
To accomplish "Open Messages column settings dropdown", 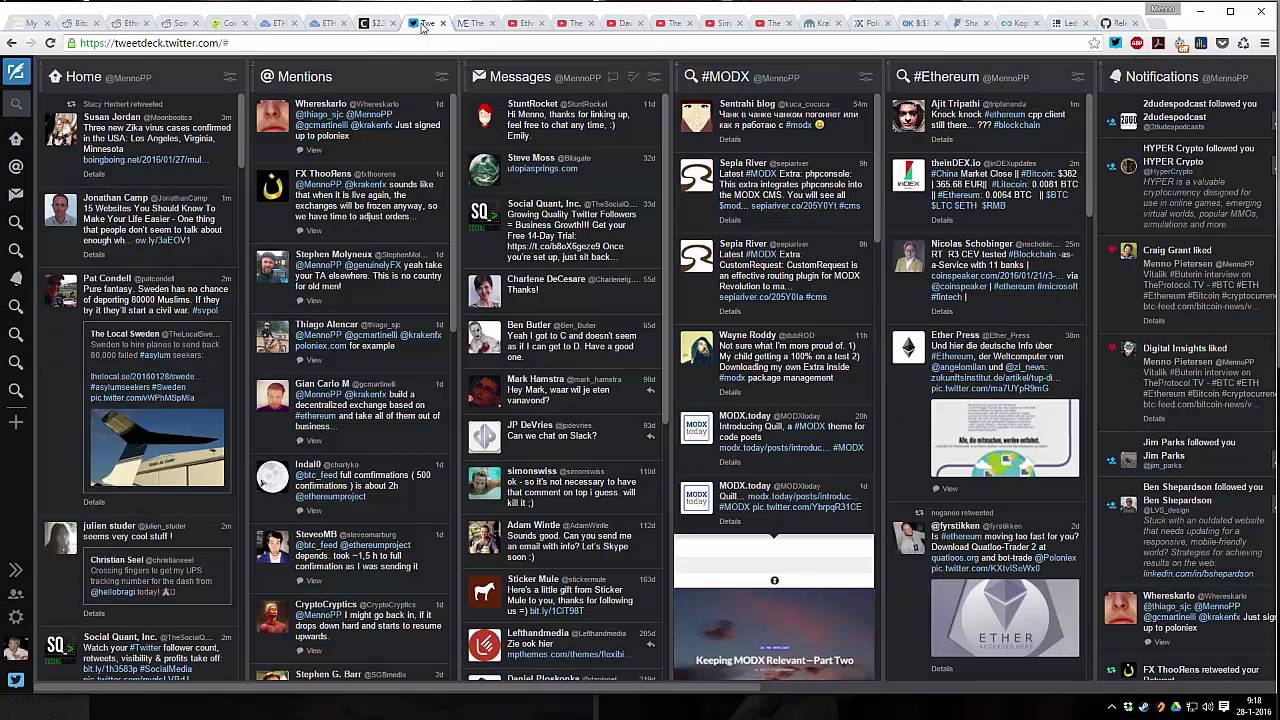I will tap(654, 77).
